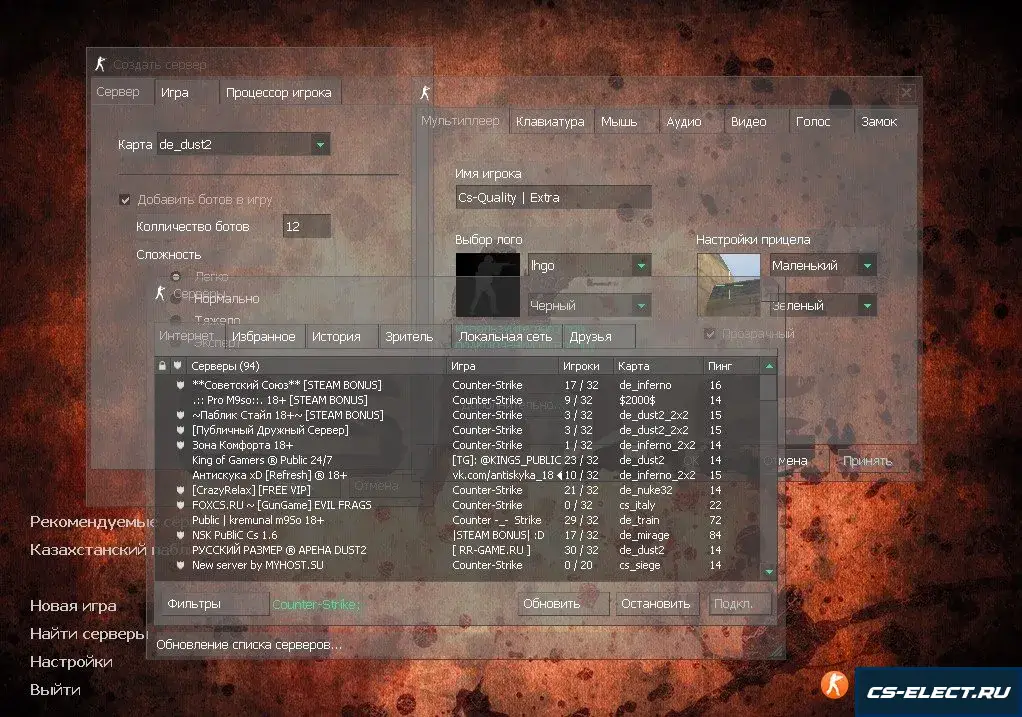Click shield icon of Публичный Дружный Сервер
The height and width of the screenshot is (717, 1022).
tap(181, 430)
